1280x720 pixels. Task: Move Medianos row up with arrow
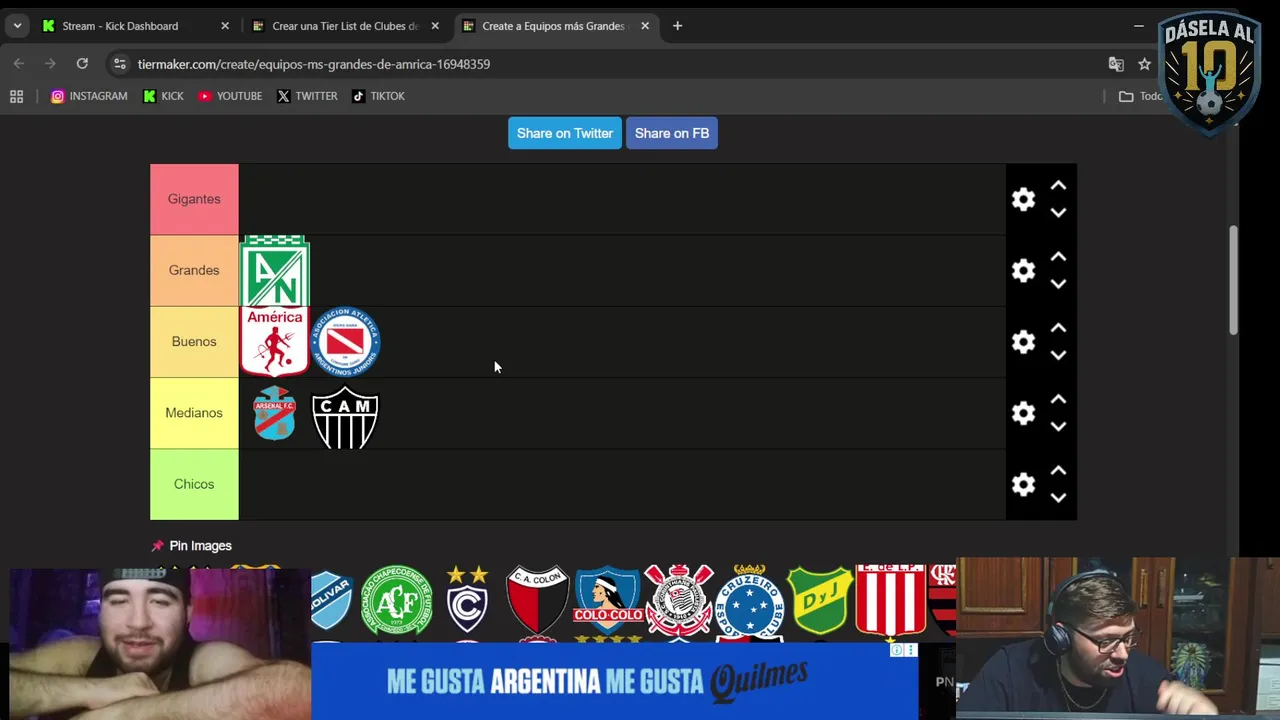pyautogui.click(x=1058, y=400)
